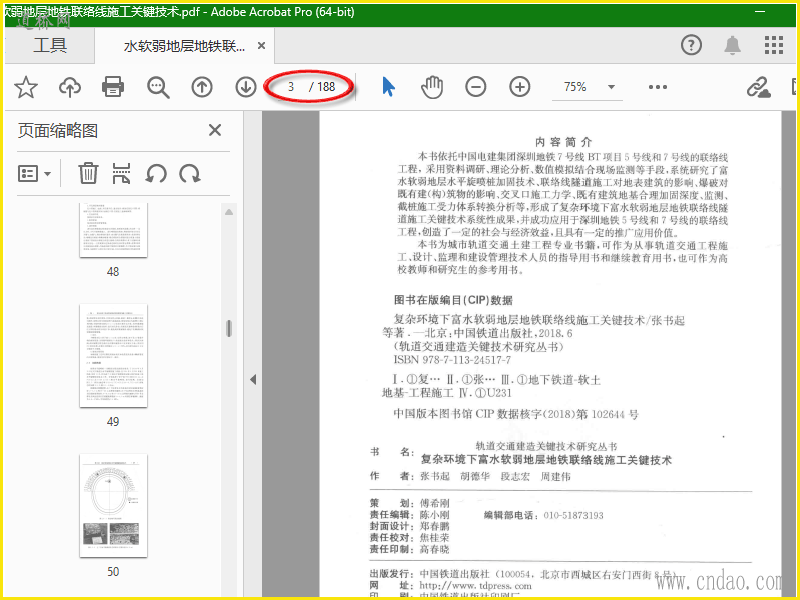The width and height of the screenshot is (800, 600).
Task: Add the file to starred with star icon
Action: pyautogui.click(x=26, y=87)
